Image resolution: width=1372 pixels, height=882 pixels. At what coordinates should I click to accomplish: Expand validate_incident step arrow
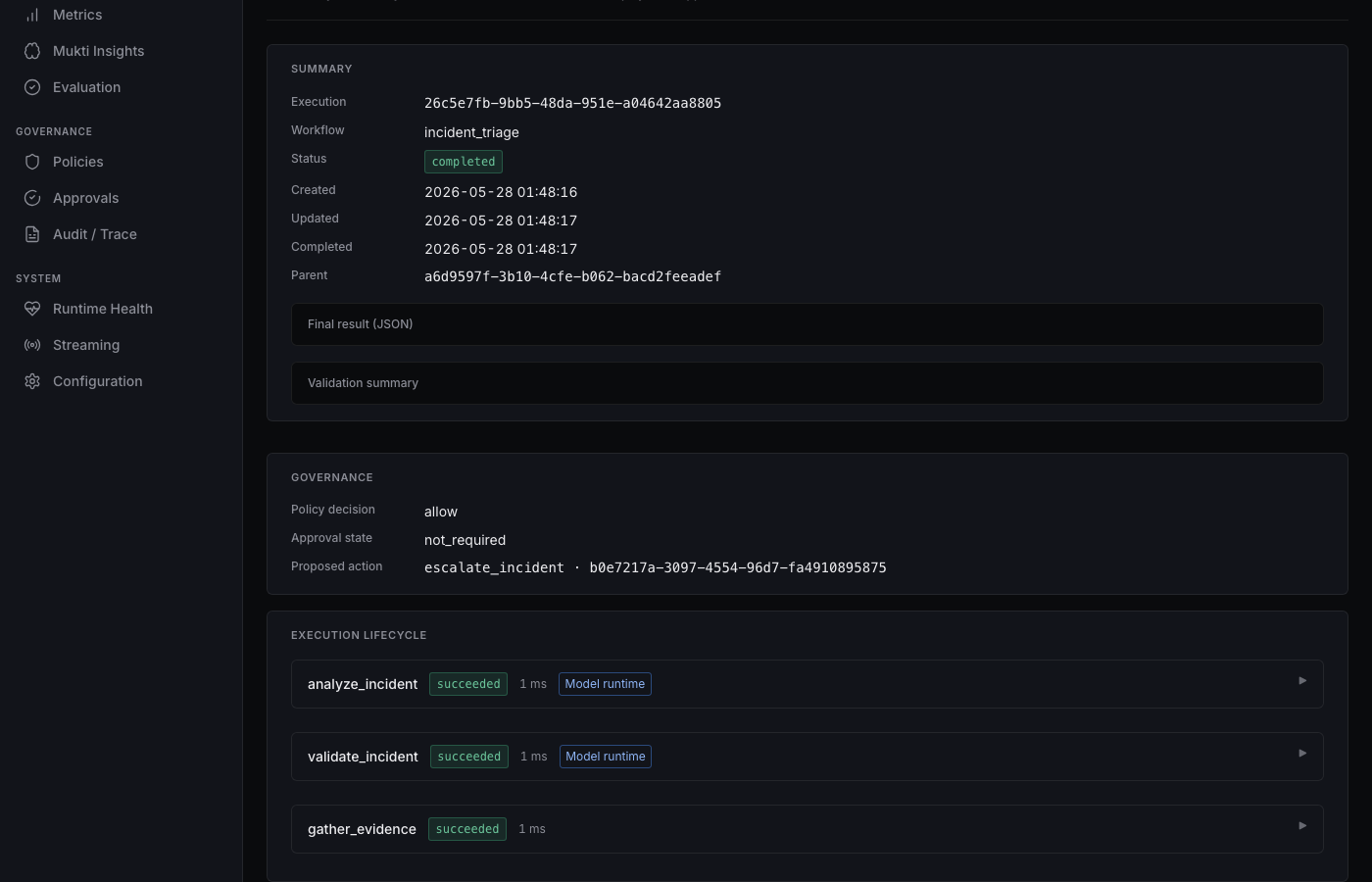point(1302,753)
